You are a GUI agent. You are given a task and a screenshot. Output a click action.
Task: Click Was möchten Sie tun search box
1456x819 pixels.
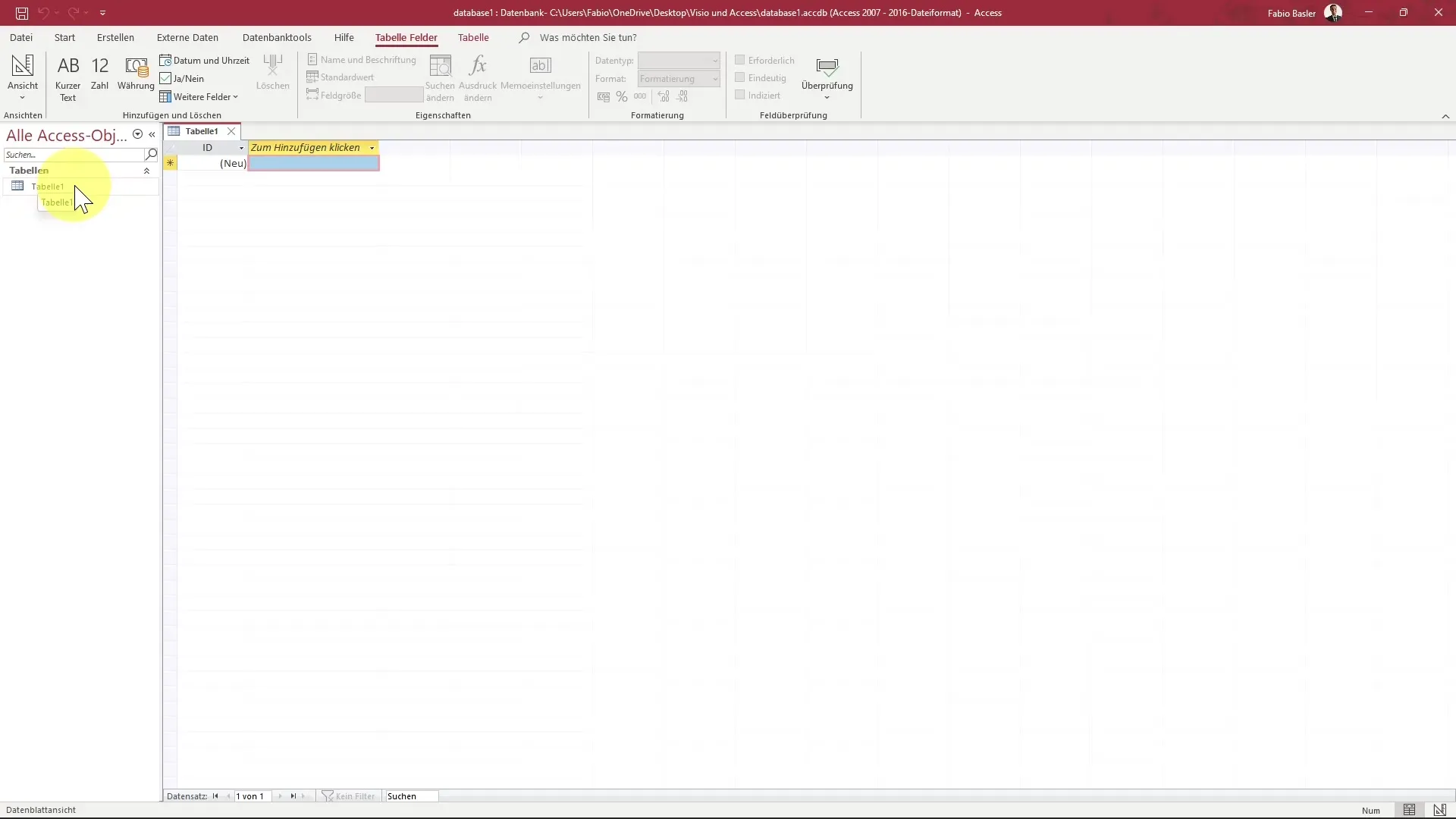point(588,37)
